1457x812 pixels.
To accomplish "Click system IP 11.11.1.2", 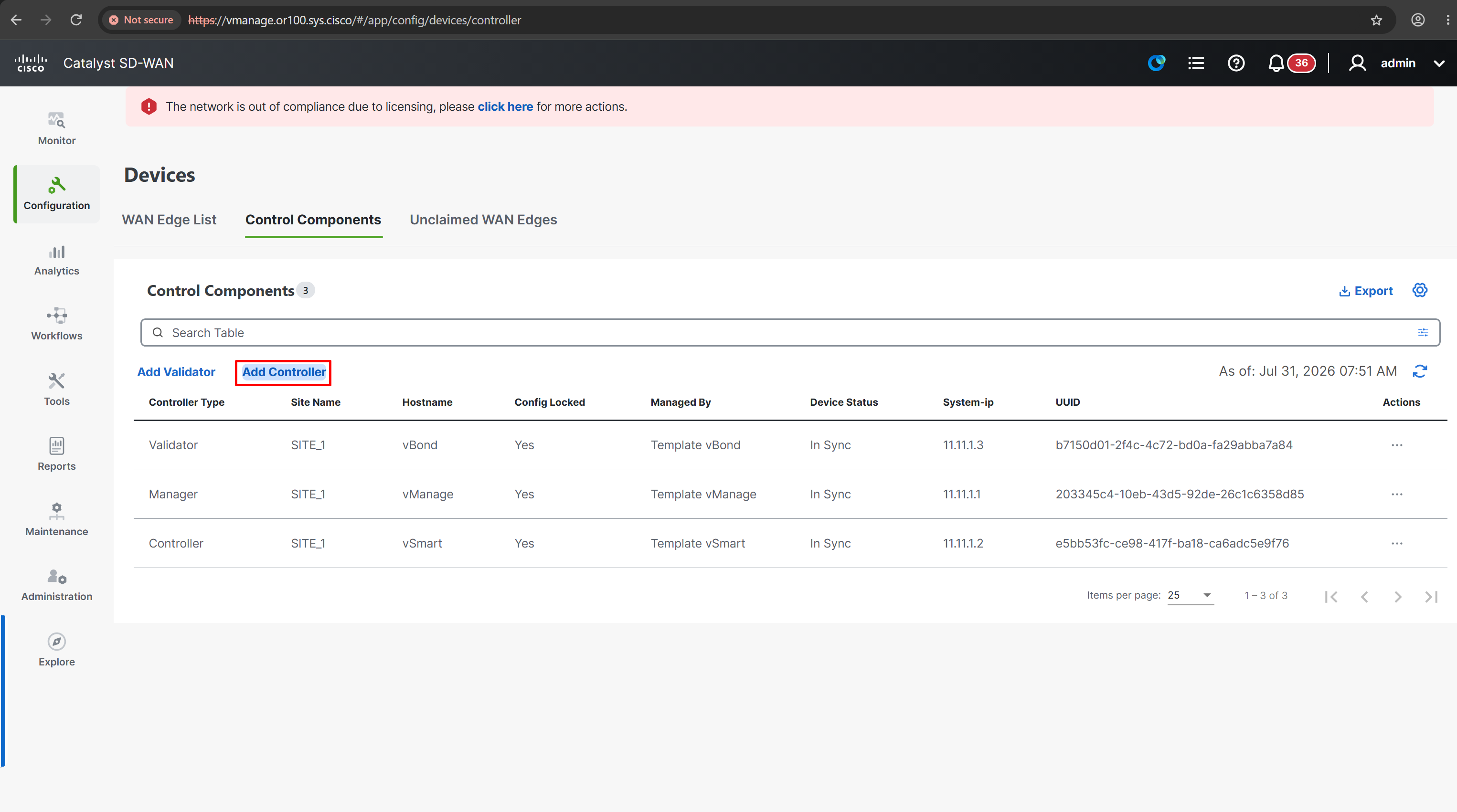I will pos(963,543).
